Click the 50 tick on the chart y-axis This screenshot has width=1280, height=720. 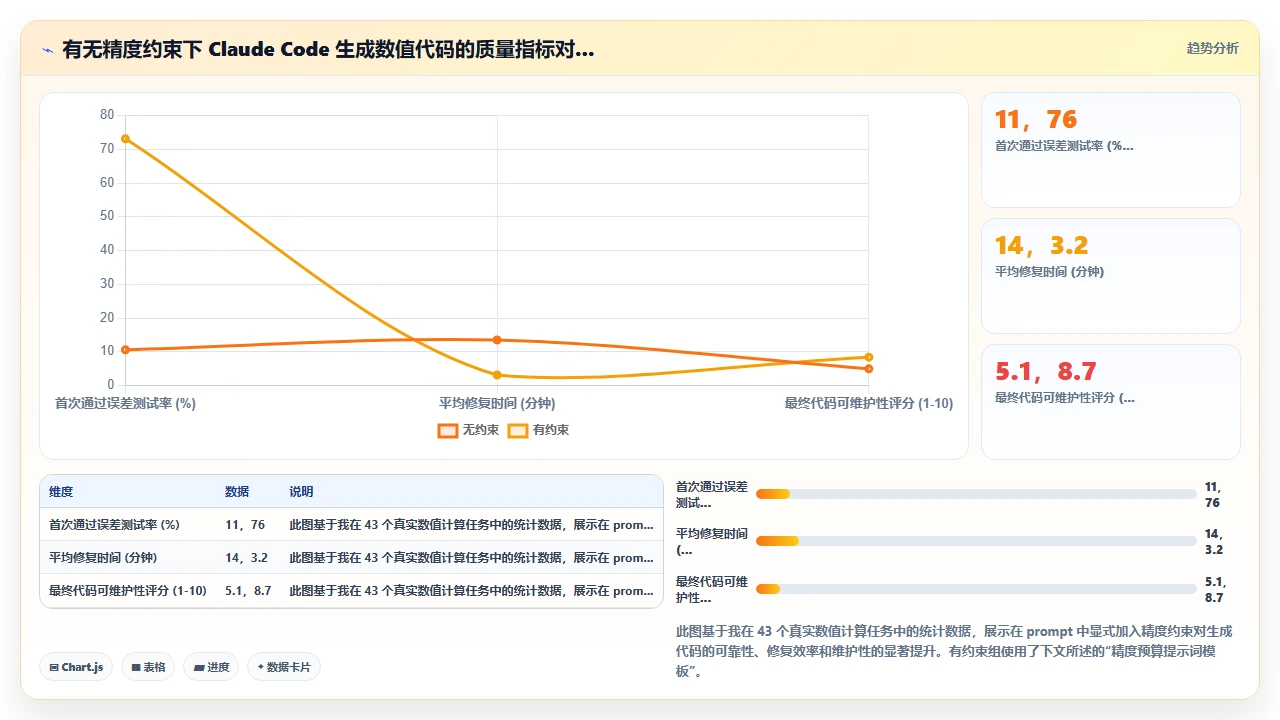click(x=107, y=216)
